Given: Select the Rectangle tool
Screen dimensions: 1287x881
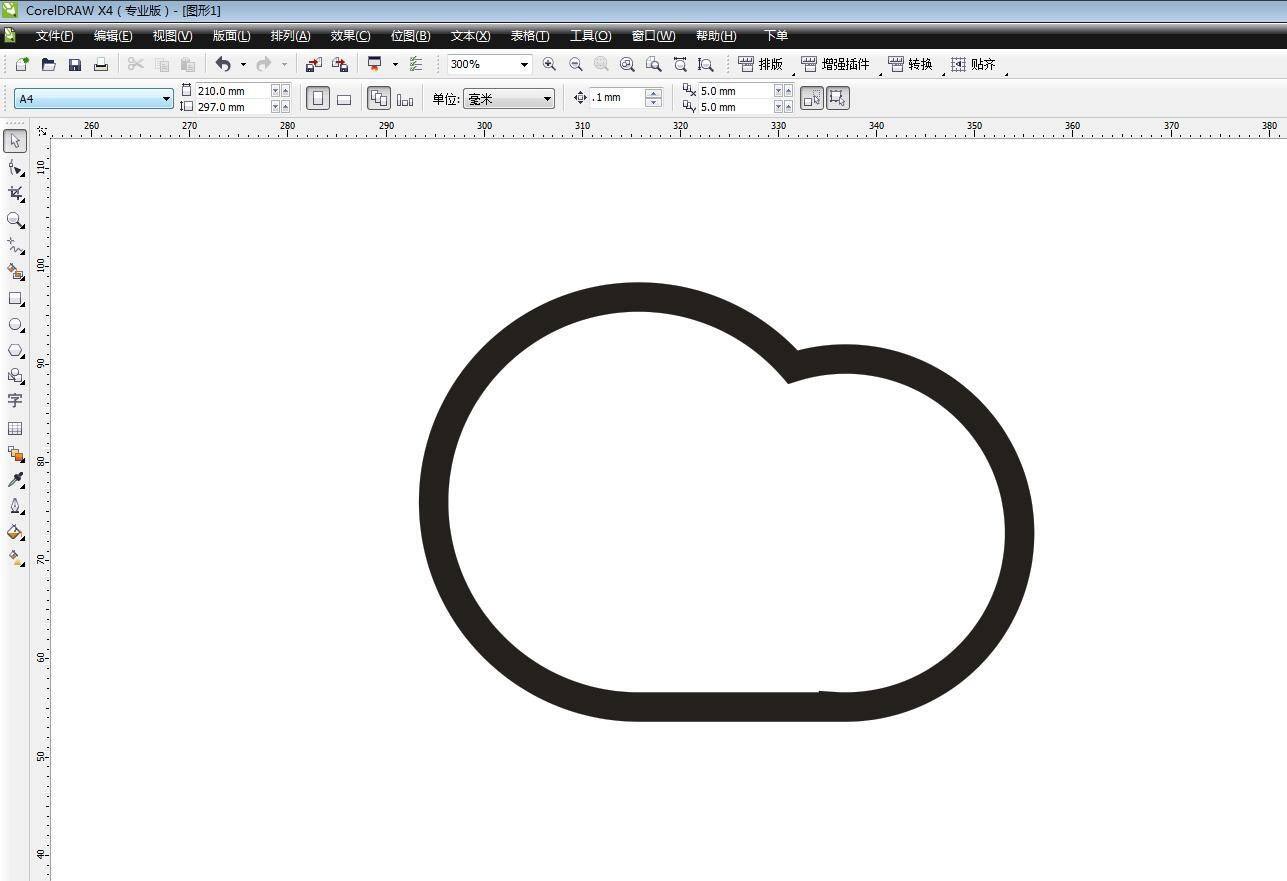Looking at the screenshot, I should tap(15, 298).
